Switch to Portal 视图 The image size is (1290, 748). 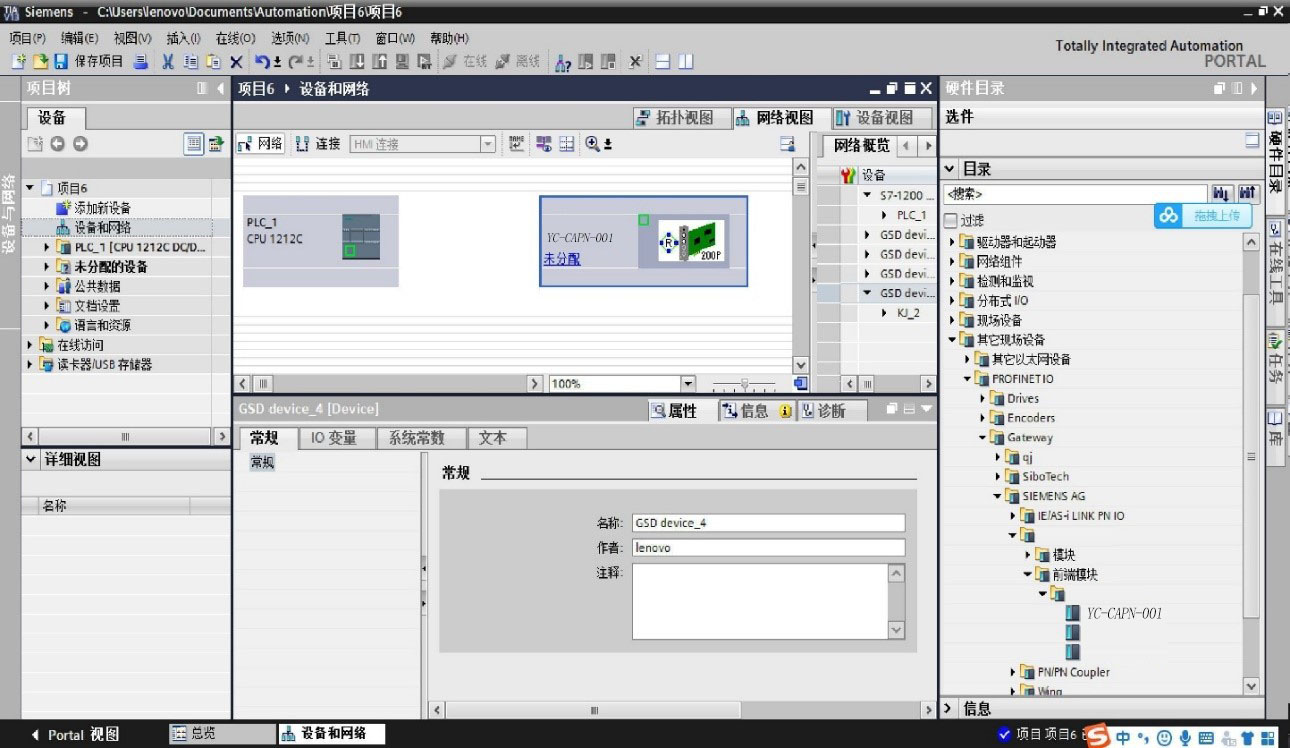coord(76,735)
